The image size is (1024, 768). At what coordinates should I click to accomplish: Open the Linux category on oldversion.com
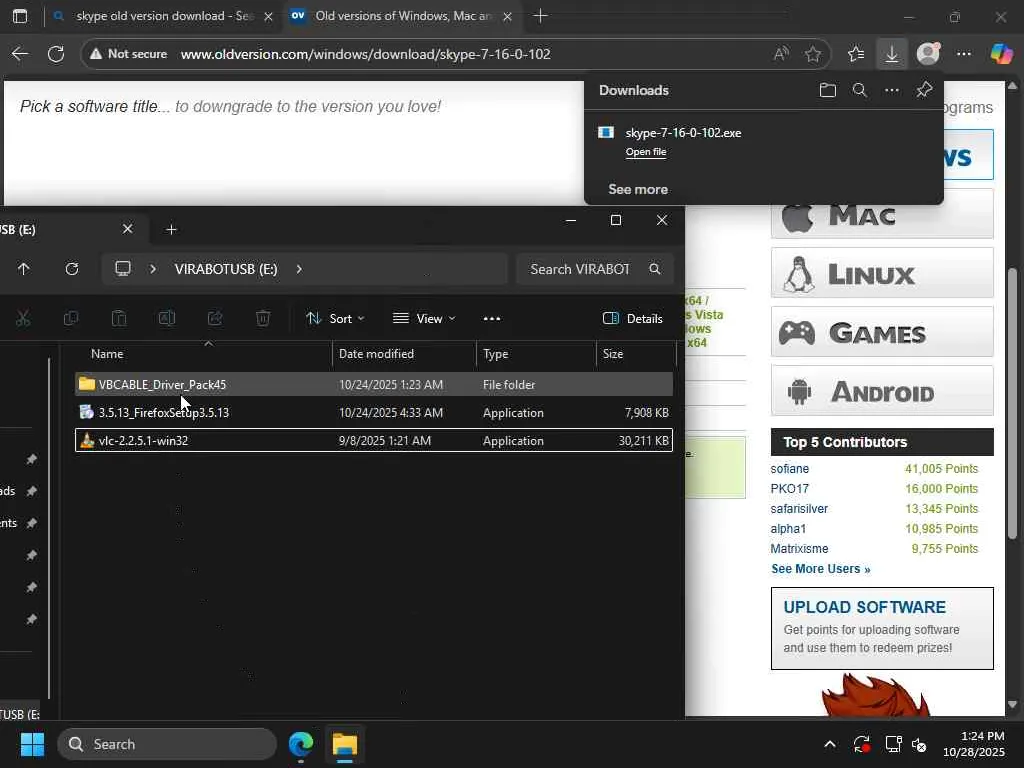tap(882, 273)
